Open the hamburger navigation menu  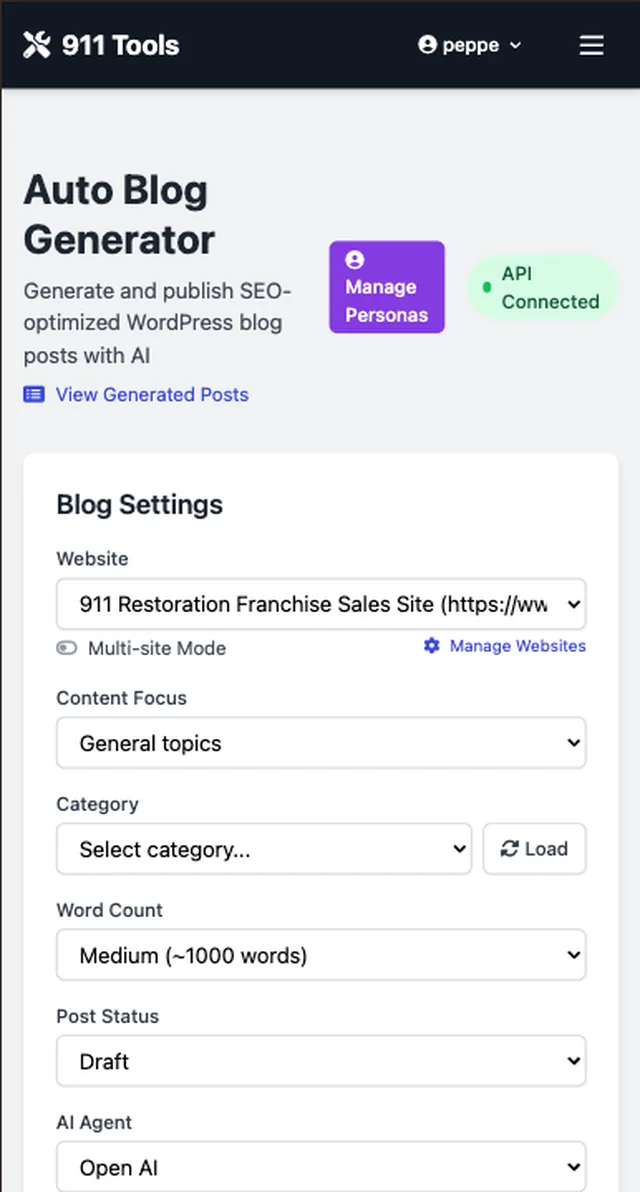591,46
